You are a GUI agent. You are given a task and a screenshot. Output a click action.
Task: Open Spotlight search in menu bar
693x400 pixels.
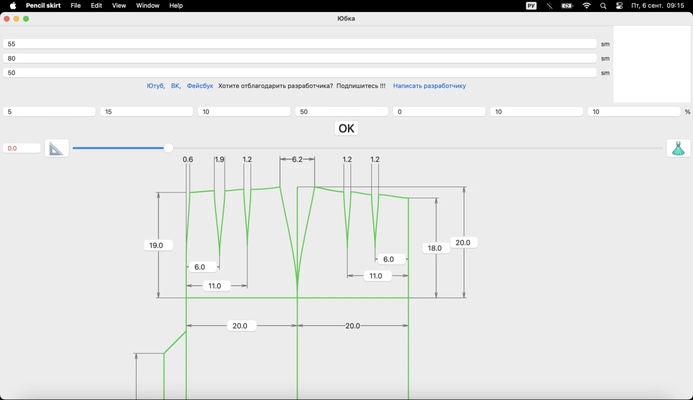click(603, 6)
